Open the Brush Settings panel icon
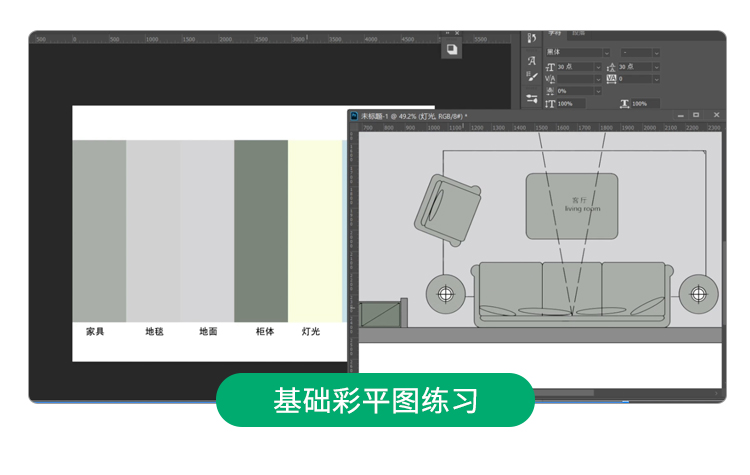Screen dimensions: 750x475 coord(532,77)
